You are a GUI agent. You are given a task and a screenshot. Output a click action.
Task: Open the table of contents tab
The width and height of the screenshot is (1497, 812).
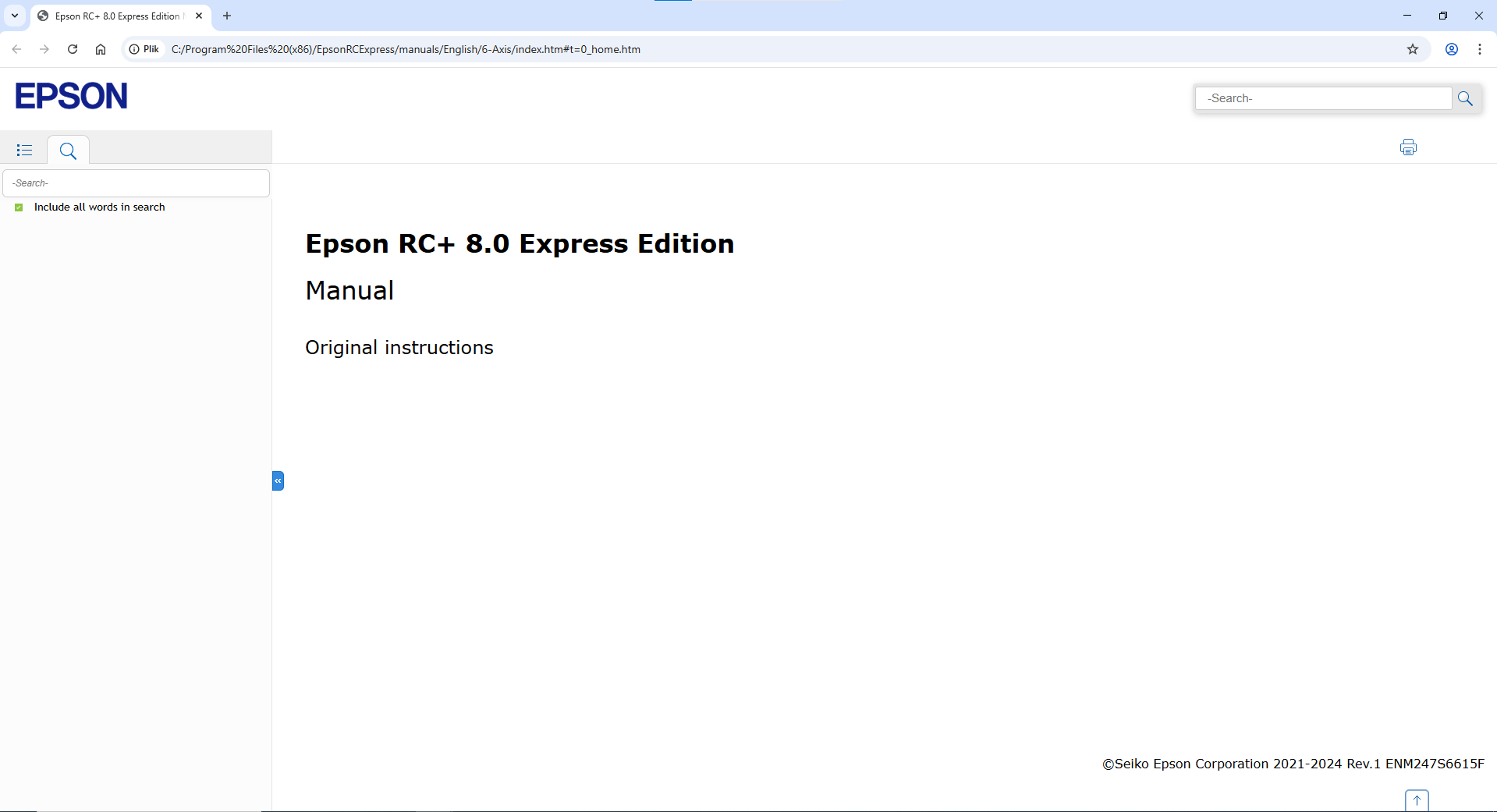pyautogui.click(x=24, y=150)
